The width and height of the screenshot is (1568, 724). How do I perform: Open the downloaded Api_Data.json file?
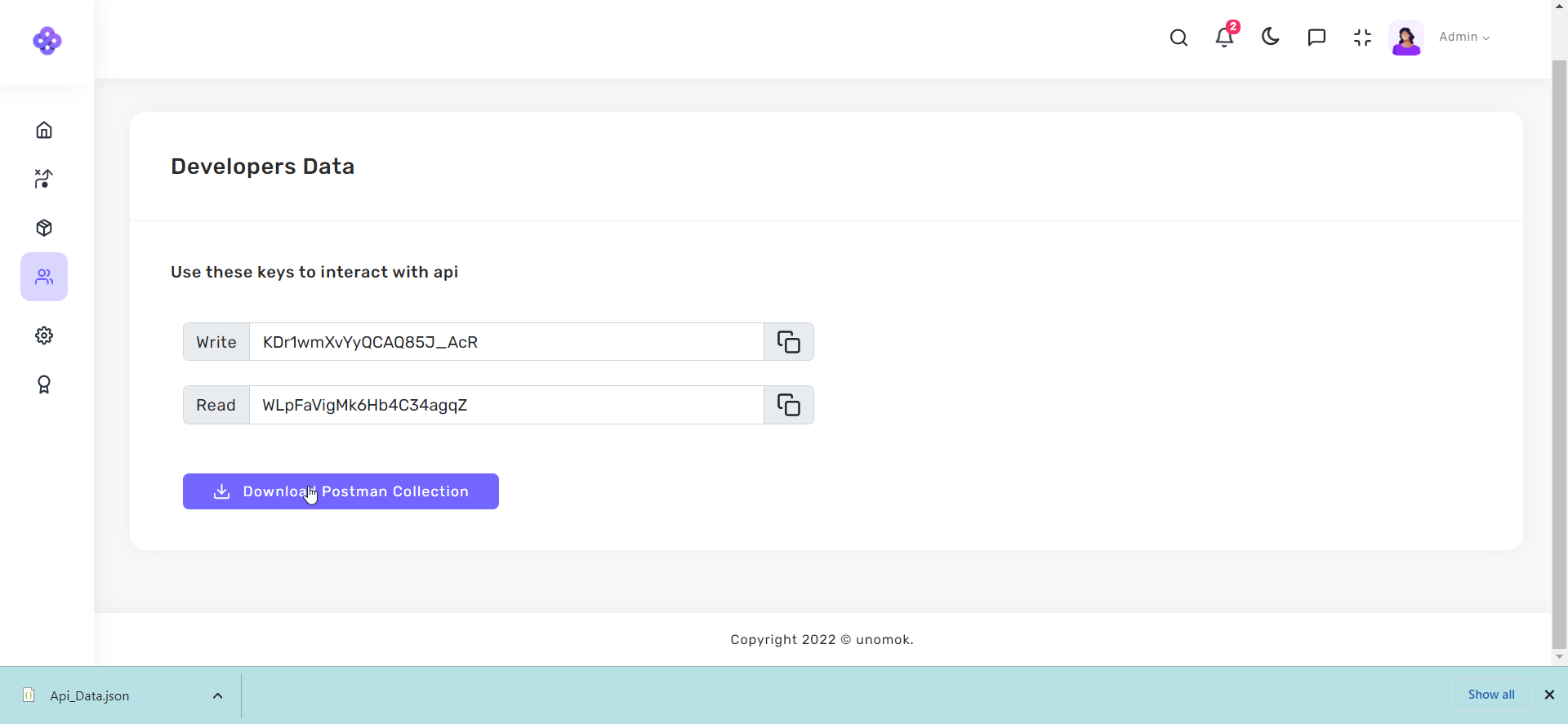[90, 695]
